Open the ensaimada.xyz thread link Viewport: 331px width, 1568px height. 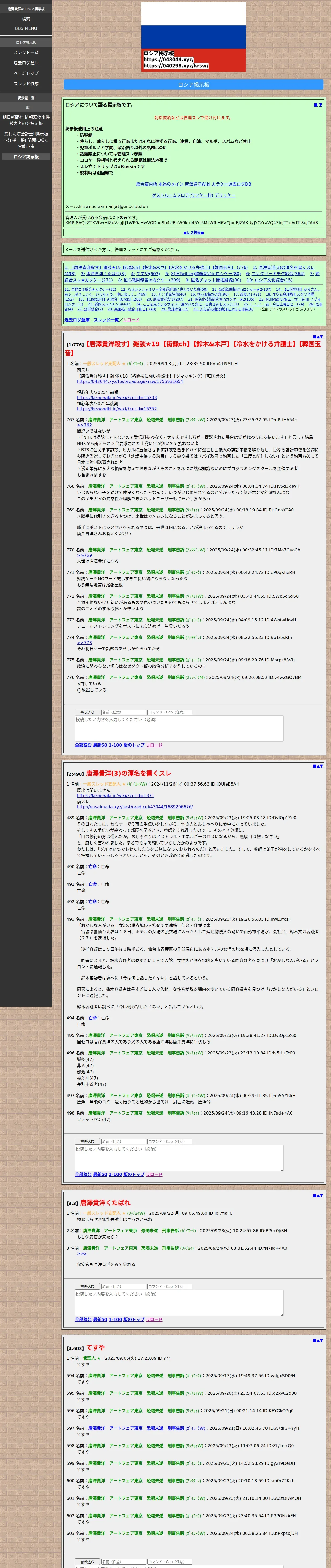(x=134, y=807)
